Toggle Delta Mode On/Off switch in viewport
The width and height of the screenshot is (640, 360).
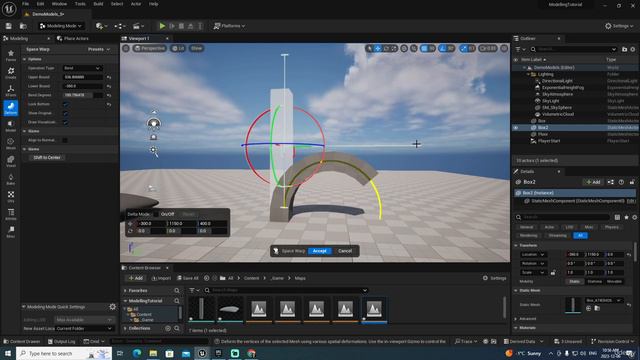click(x=156, y=214)
